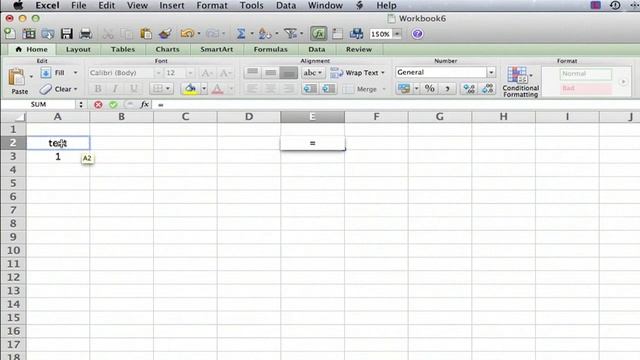Cancel formula entry with red X

pos(98,104)
